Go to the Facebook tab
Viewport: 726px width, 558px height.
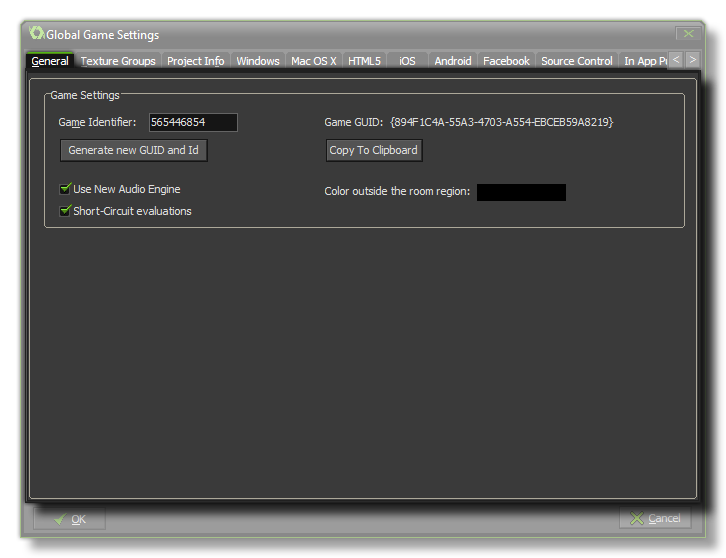[506, 61]
